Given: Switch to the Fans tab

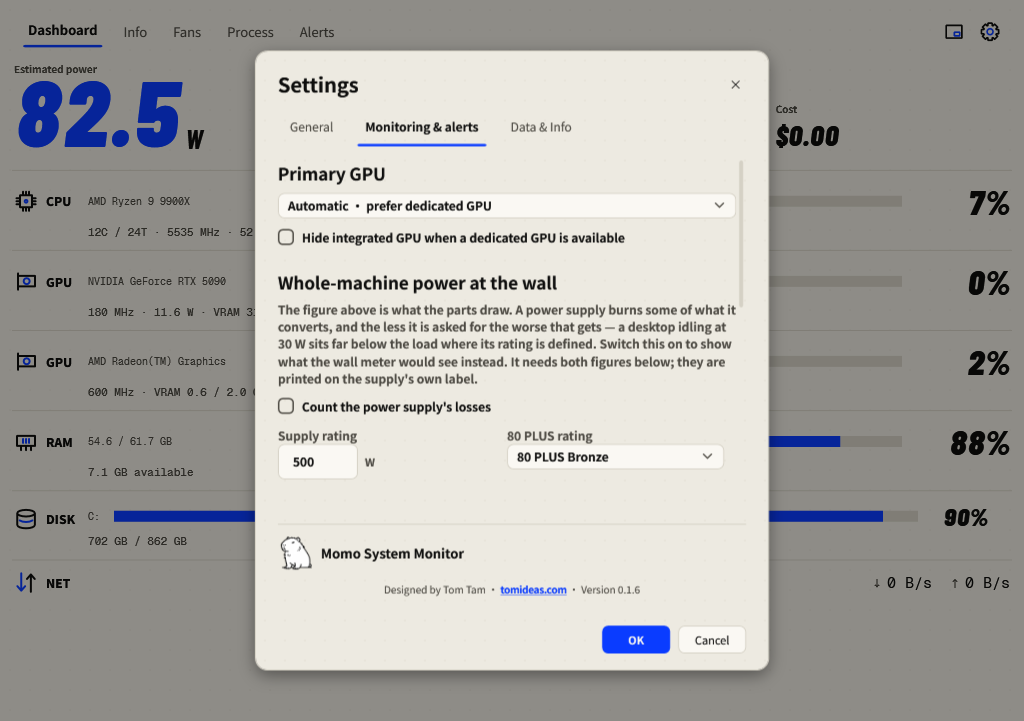Looking at the screenshot, I should 187,32.
